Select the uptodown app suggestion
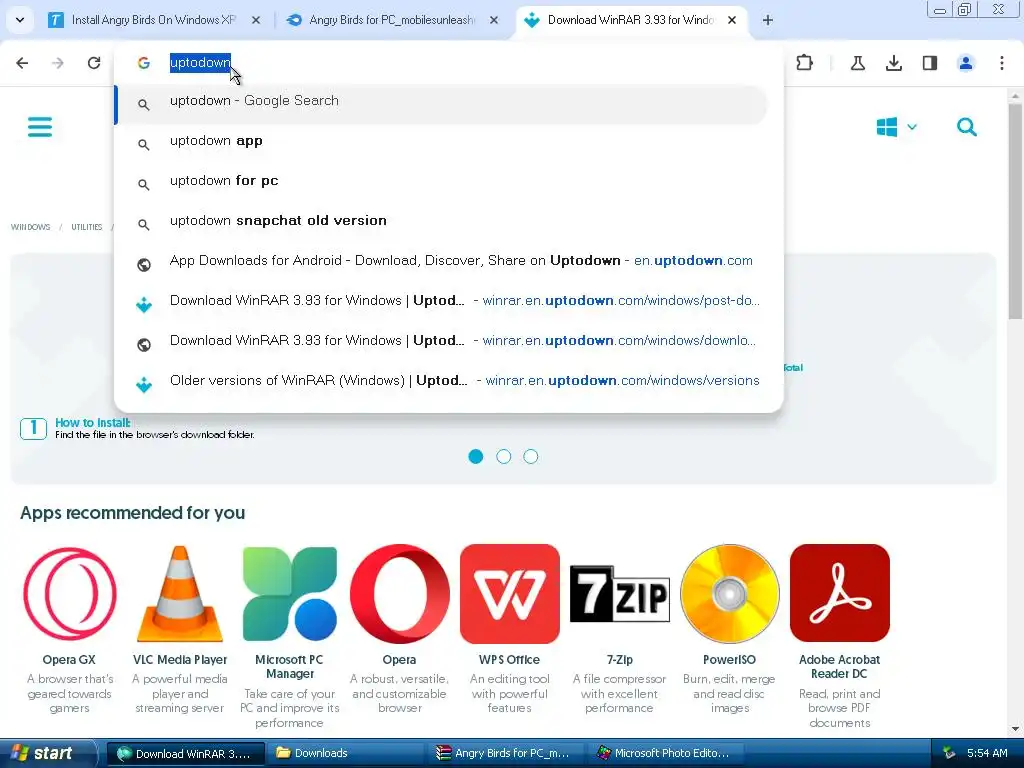The width and height of the screenshot is (1024, 768). (x=441, y=141)
